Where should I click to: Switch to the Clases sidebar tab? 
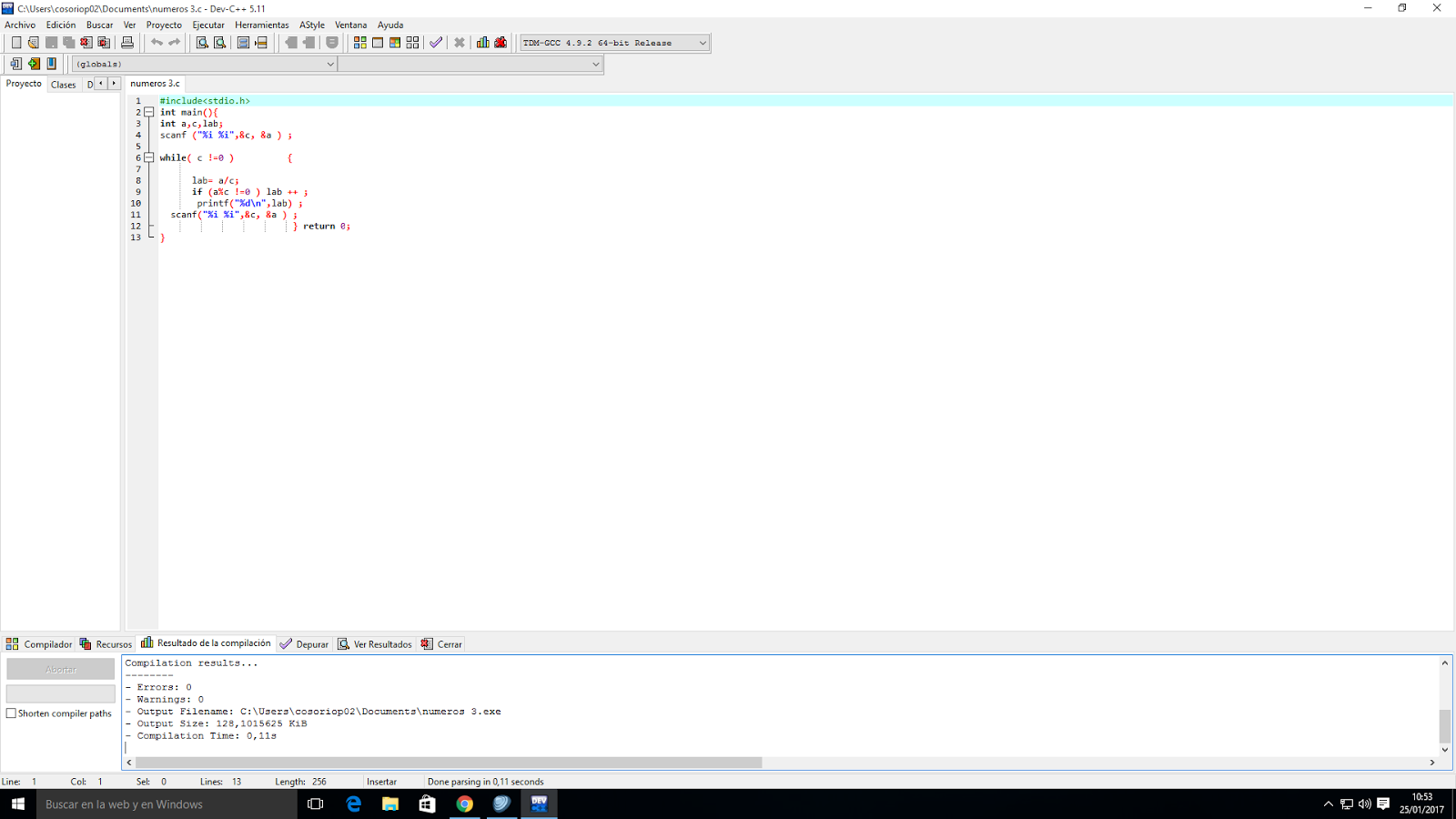64,85
